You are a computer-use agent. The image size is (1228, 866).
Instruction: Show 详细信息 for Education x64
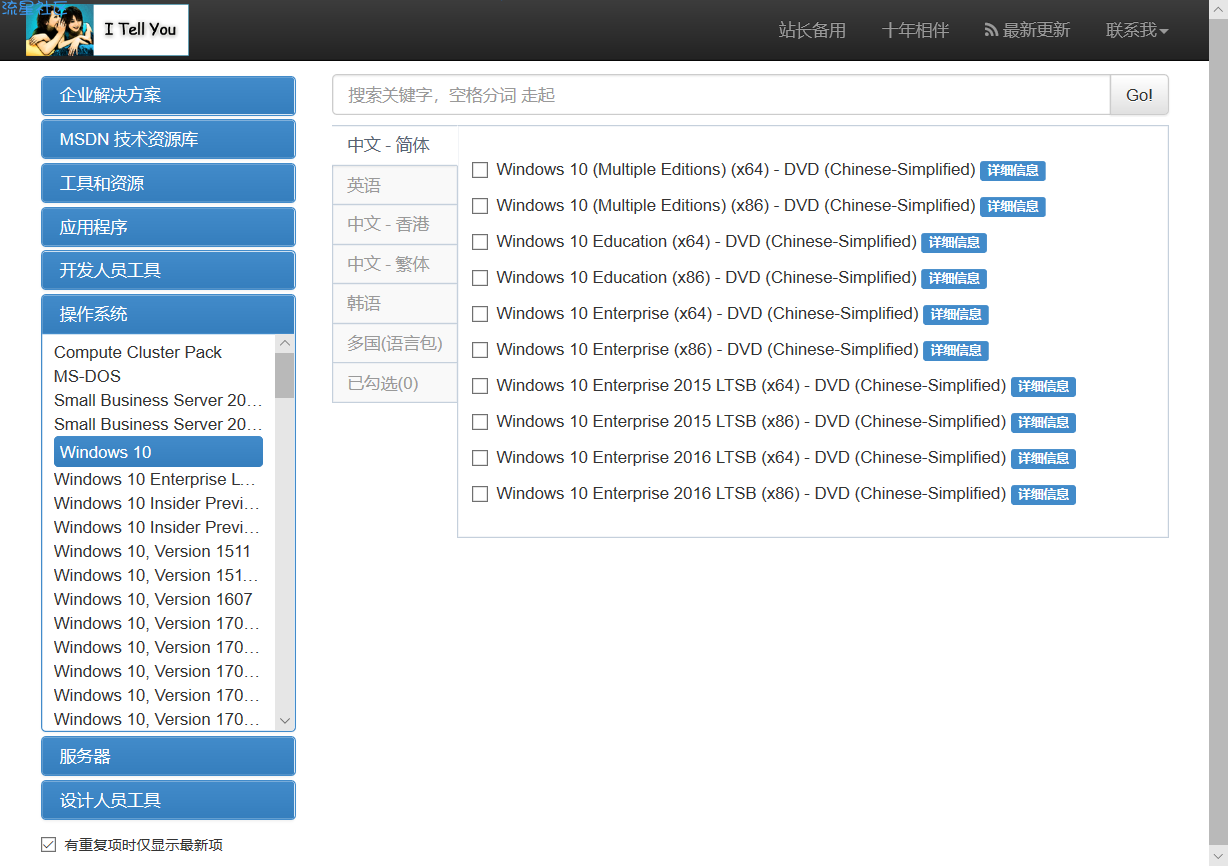(x=954, y=243)
